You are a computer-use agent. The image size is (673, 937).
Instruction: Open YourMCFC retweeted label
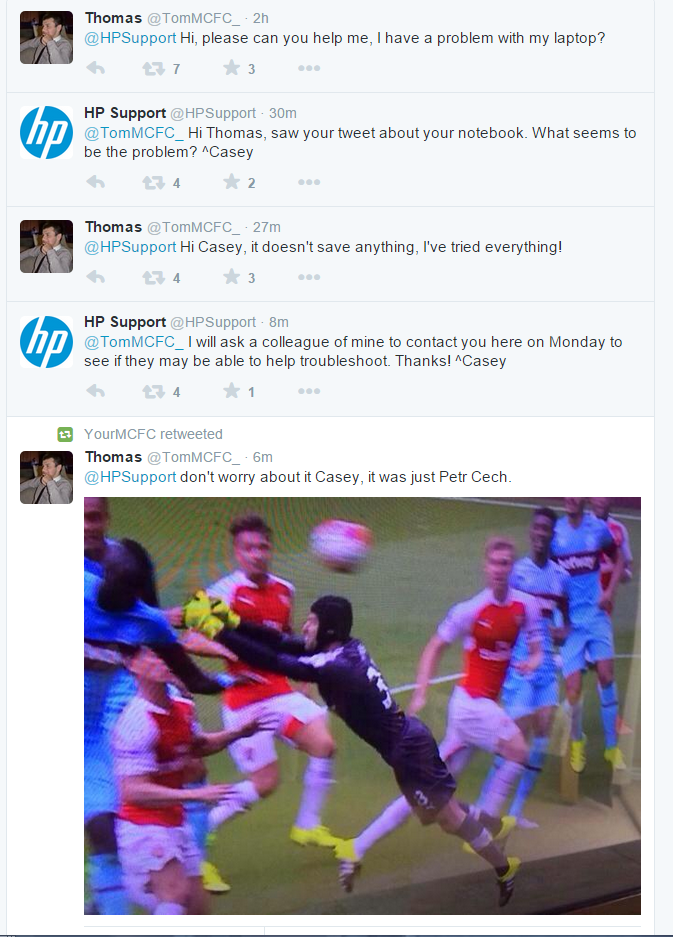[153, 434]
